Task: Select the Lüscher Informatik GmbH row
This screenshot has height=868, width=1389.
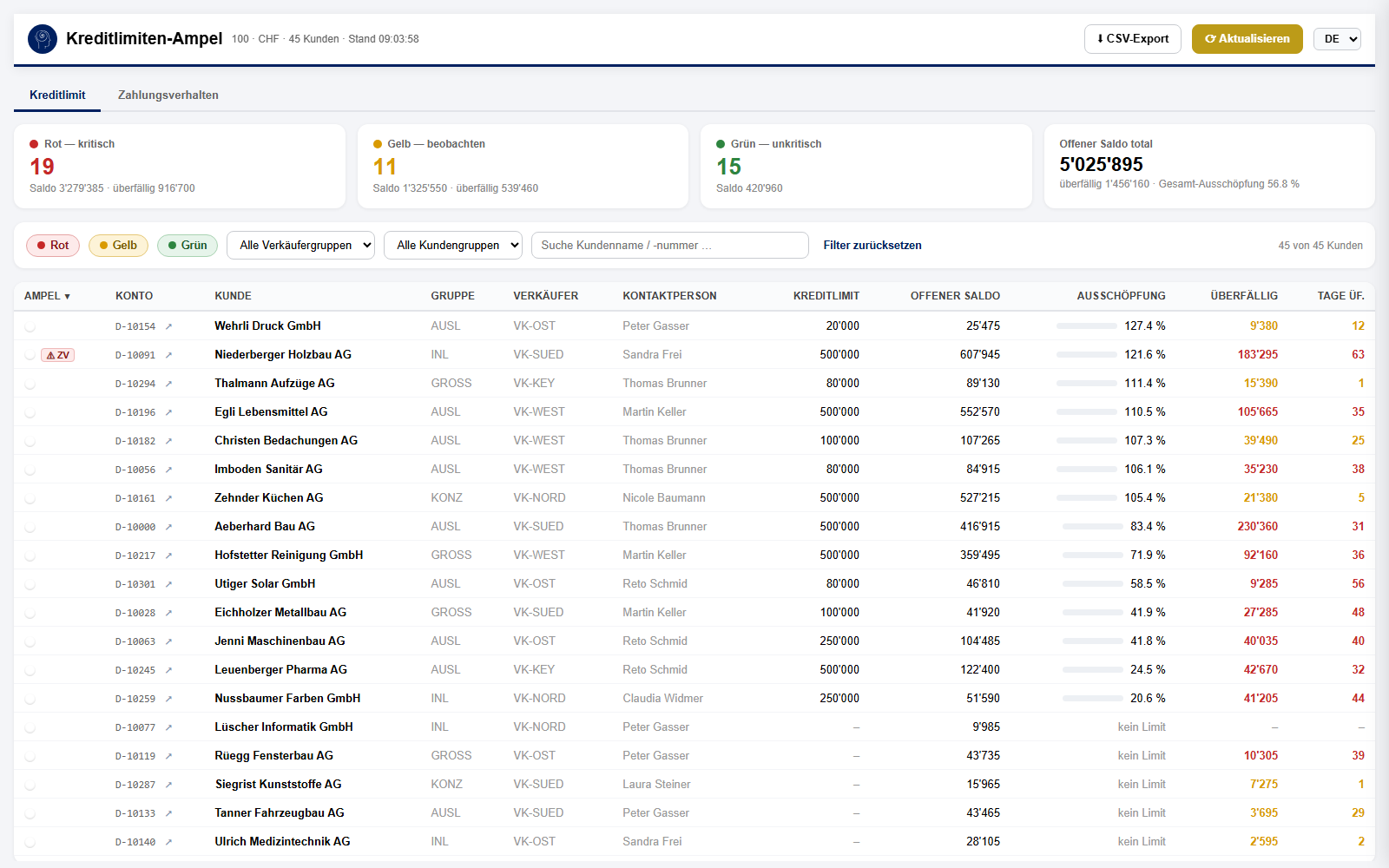Action: point(694,727)
